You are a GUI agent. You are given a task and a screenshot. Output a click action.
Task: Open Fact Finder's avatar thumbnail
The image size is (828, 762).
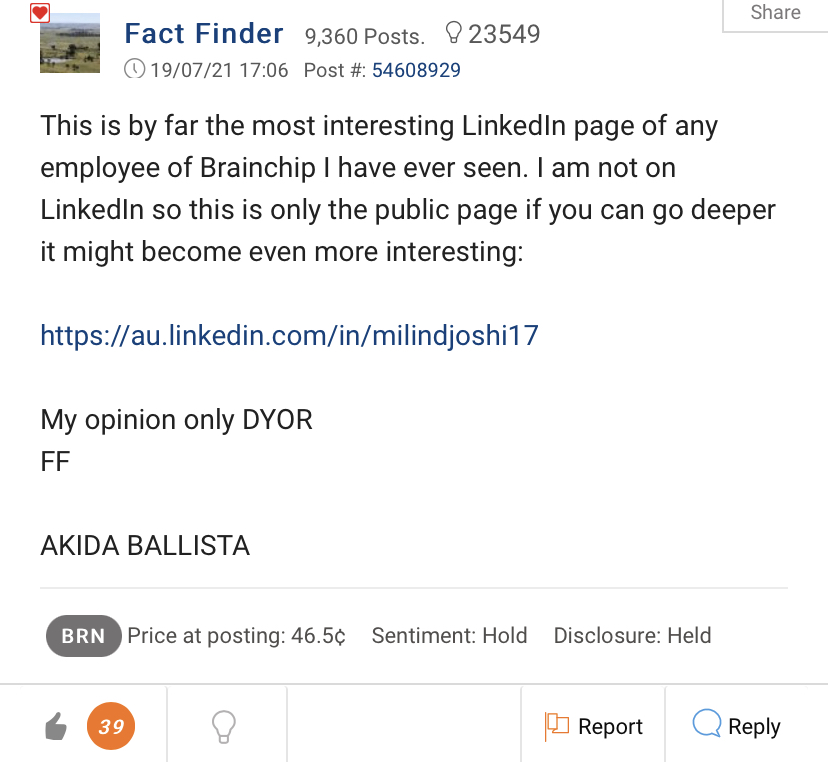[70, 43]
